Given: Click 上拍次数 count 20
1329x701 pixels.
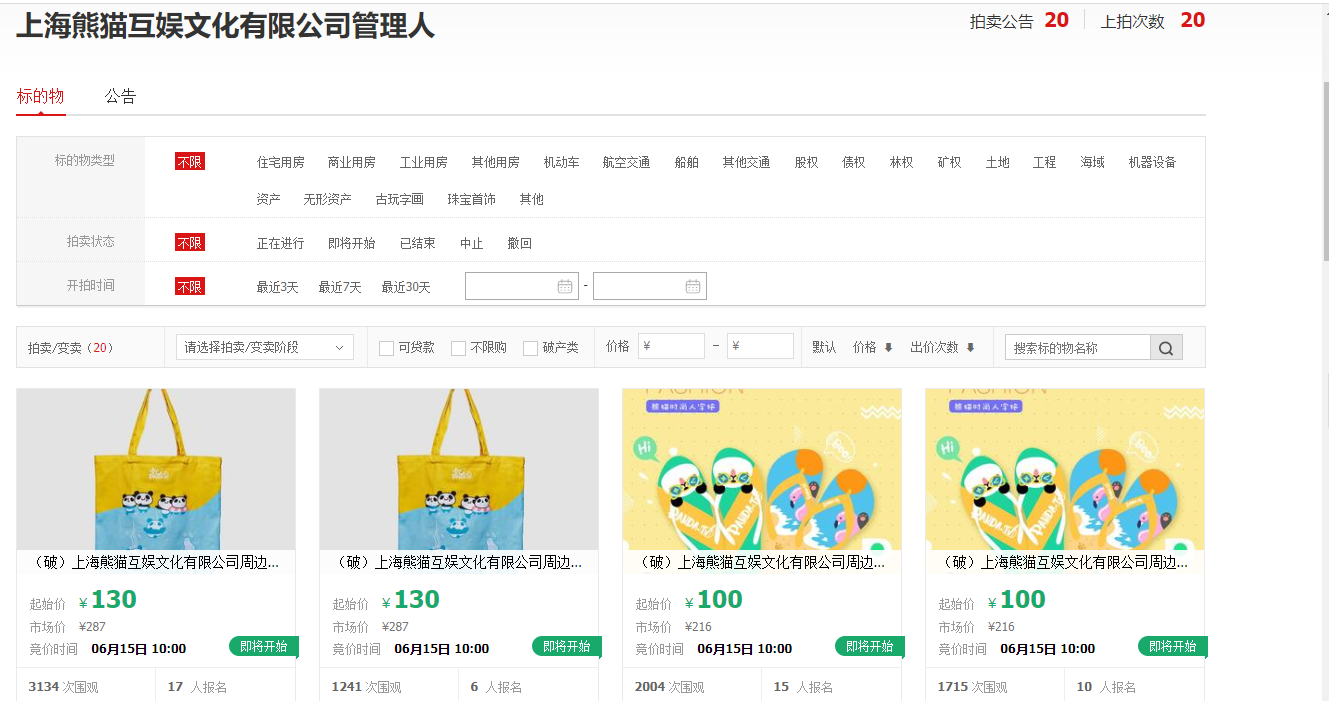Looking at the screenshot, I should pyautogui.click(x=1192, y=20).
